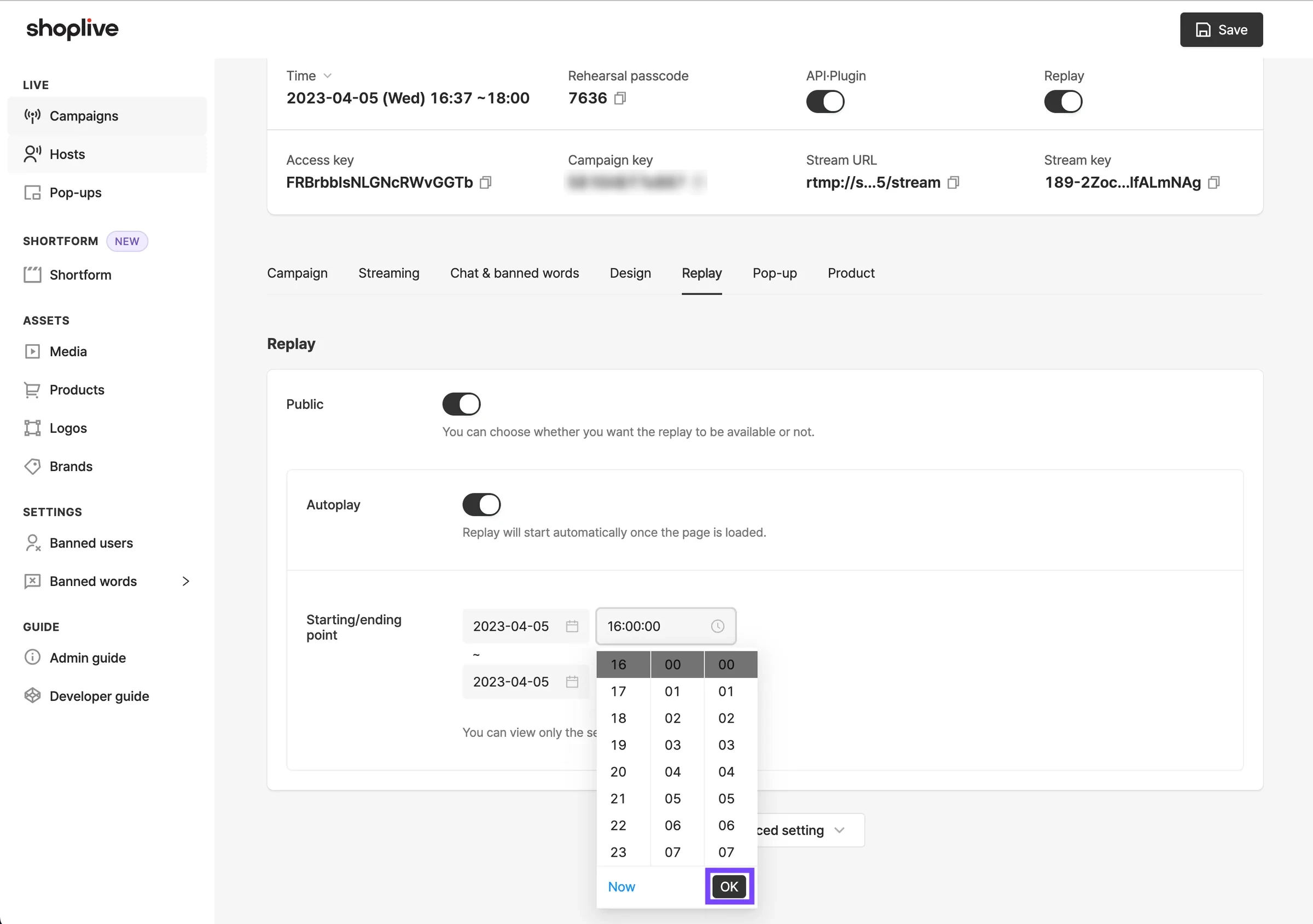Open the end date calendar picker
1313x924 pixels.
572,682
